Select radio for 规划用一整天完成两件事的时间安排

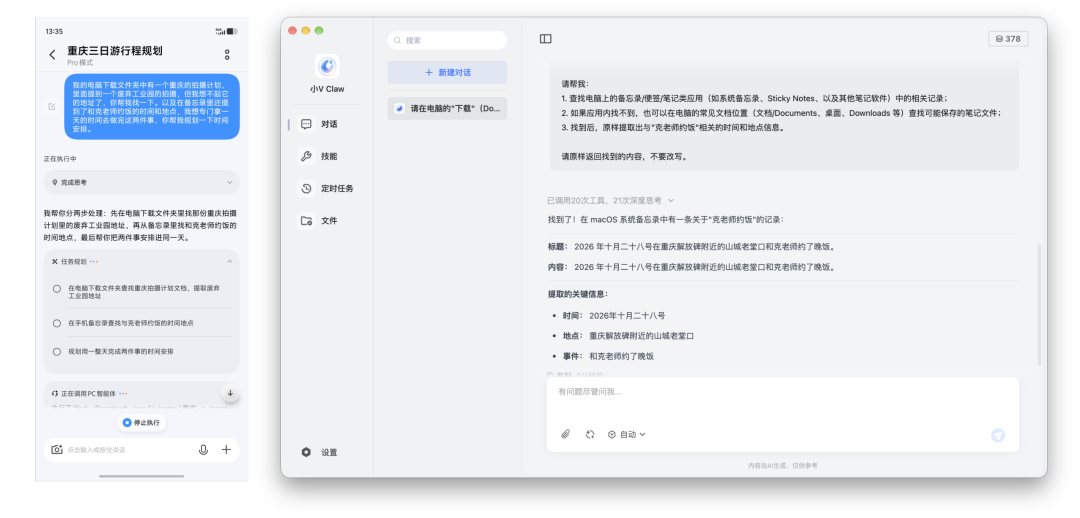click(x=57, y=351)
